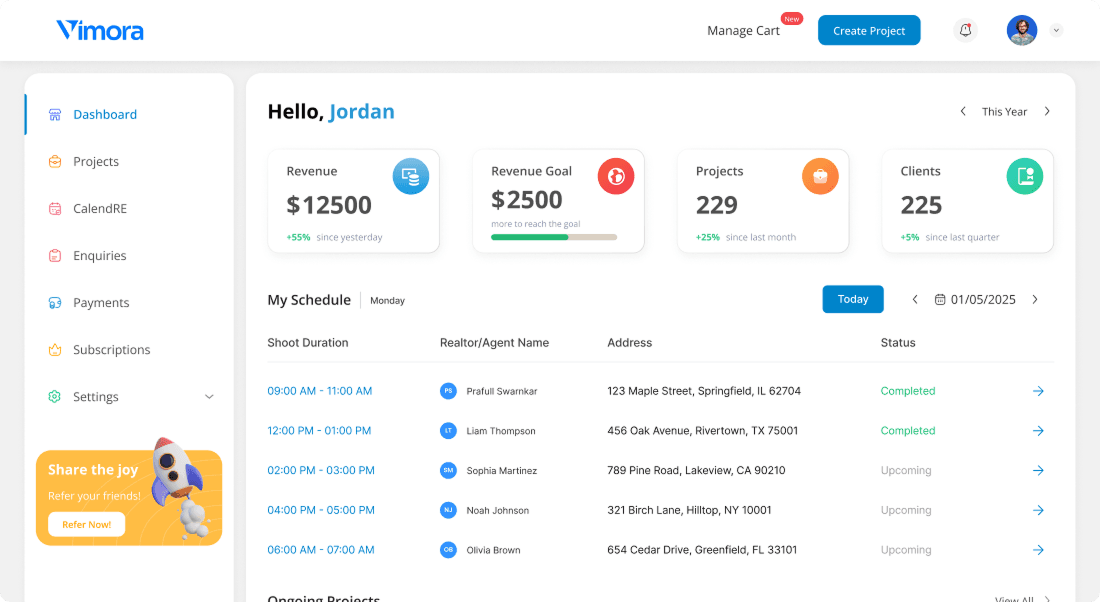Viewport: 1100px width, 602px height.
Task: Select the This Year period label
Action: pyautogui.click(x=1004, y=112)
